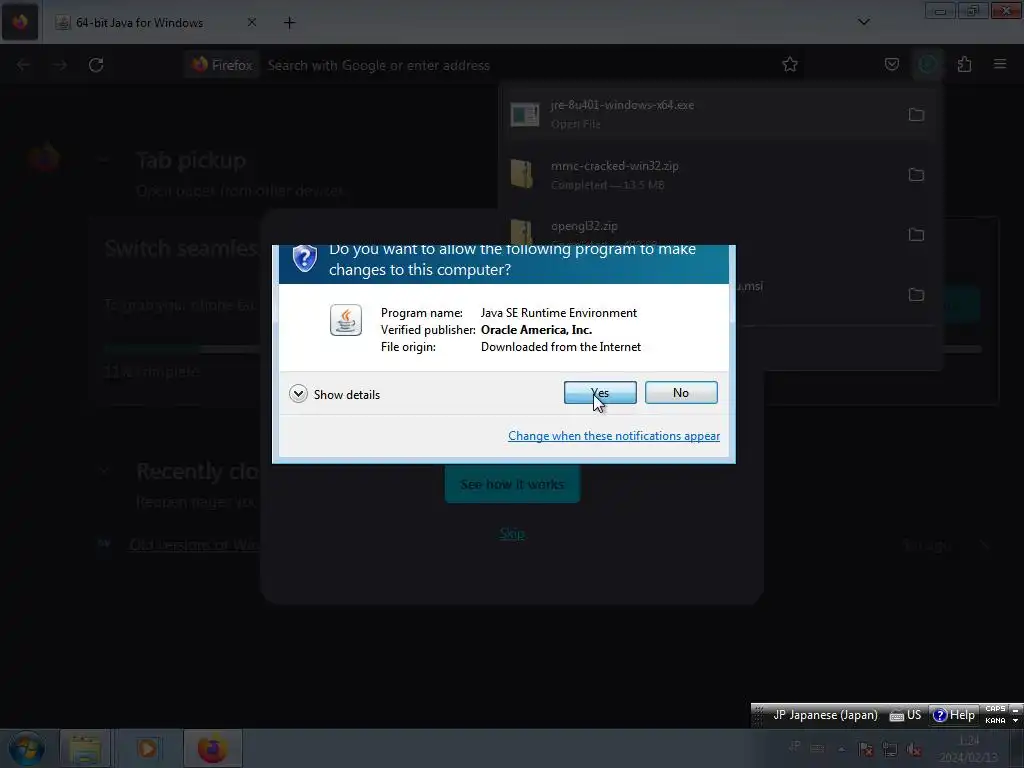The width and height of the screenshot is (1024, 768).
Task: Open Firefox hamburger application menu
Action: click(x=1000, y=64)
